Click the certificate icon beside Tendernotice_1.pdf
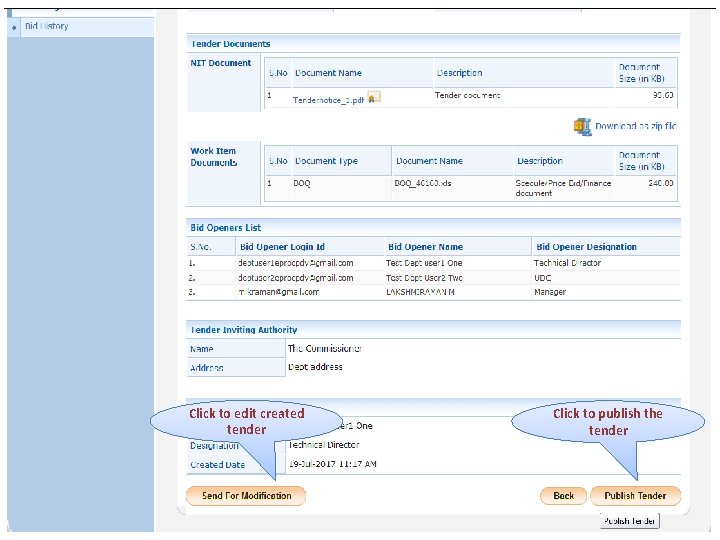The width and height of the screenshot is (720, 540). [374, 97]
